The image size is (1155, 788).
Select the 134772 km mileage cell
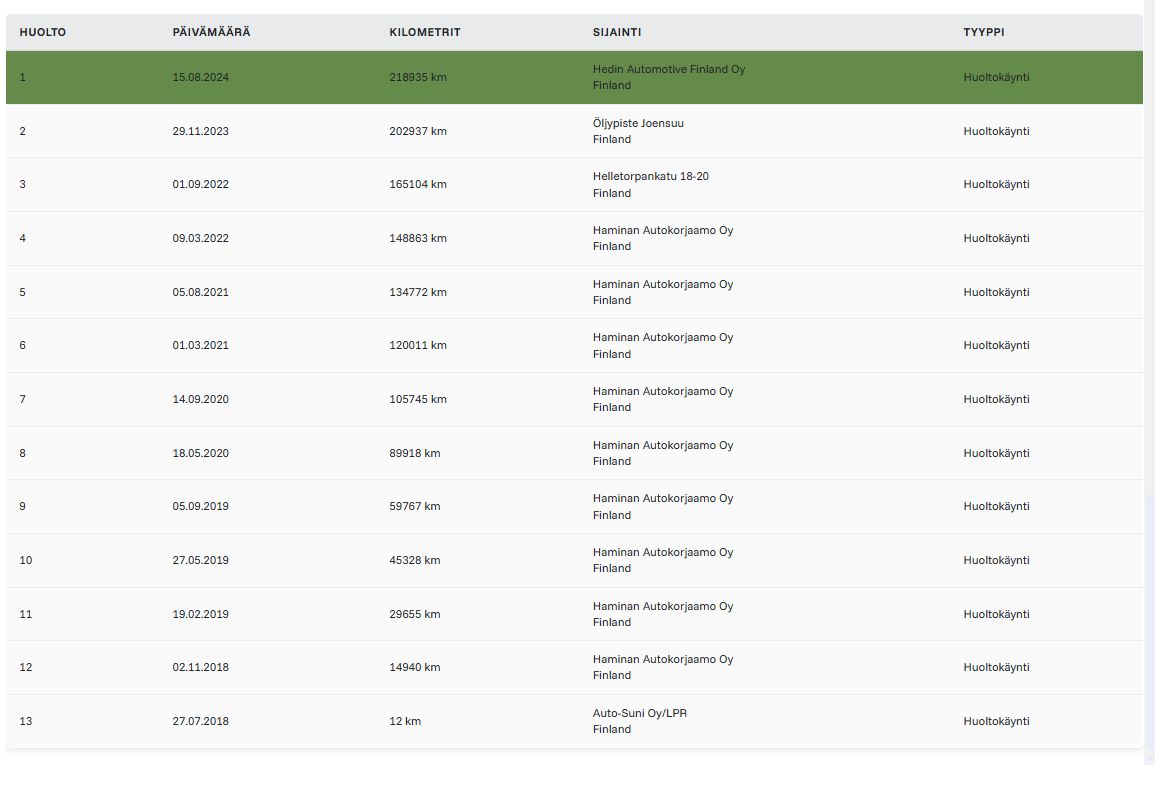418,292
